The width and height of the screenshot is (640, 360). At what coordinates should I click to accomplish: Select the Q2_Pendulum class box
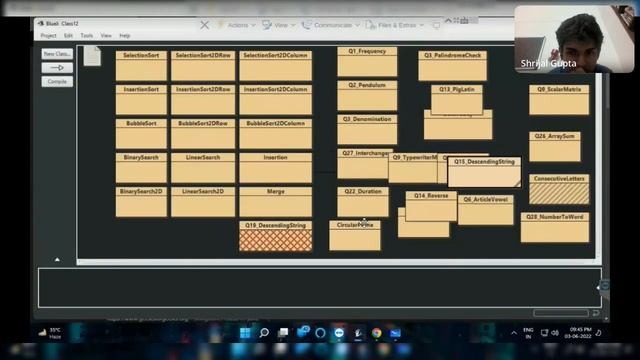pyautogui.click(x=367, y=96)
